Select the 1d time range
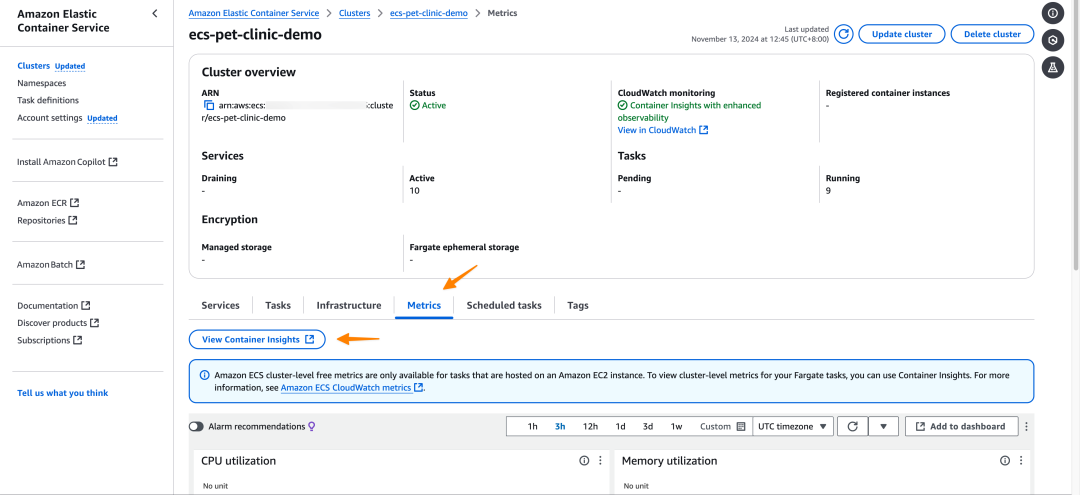Viewport: 1080px width, 495px height. tap(621, 426)
